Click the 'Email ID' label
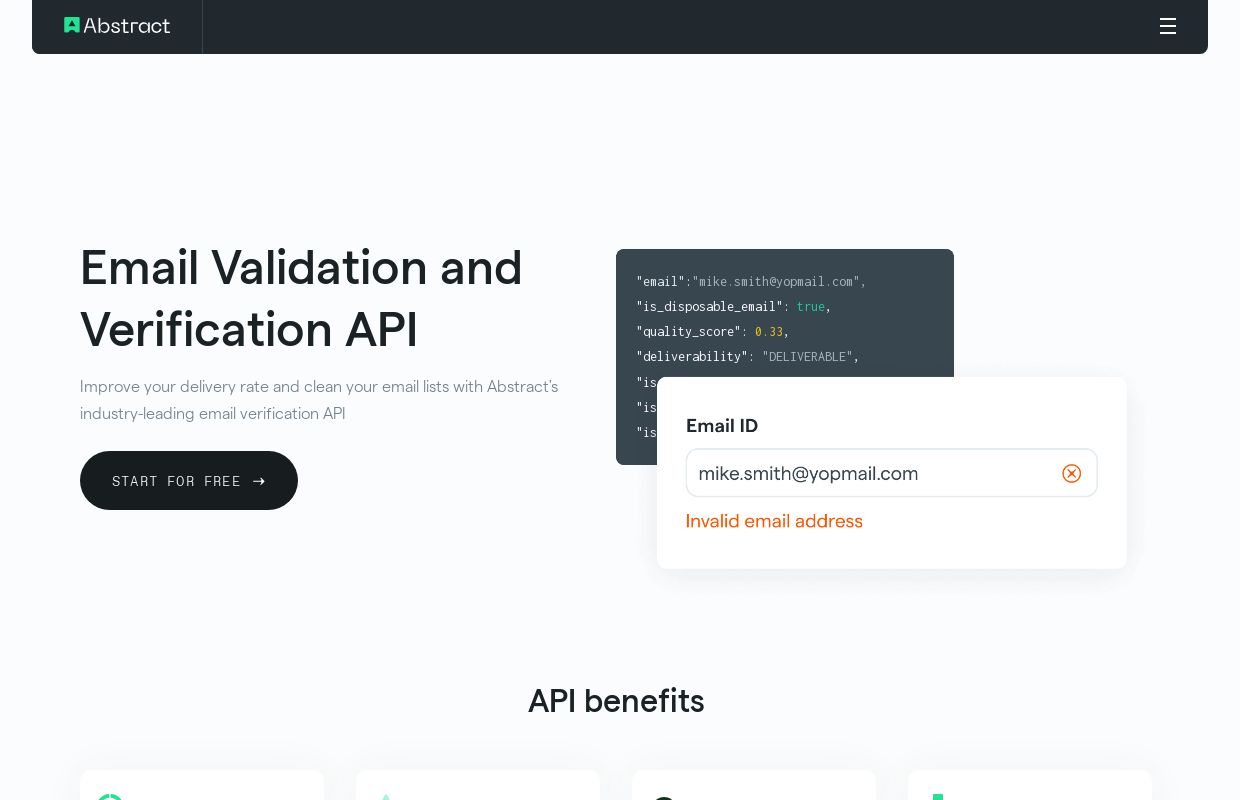The width and height of the screenshot is (1240, 800). coord(722,426)
